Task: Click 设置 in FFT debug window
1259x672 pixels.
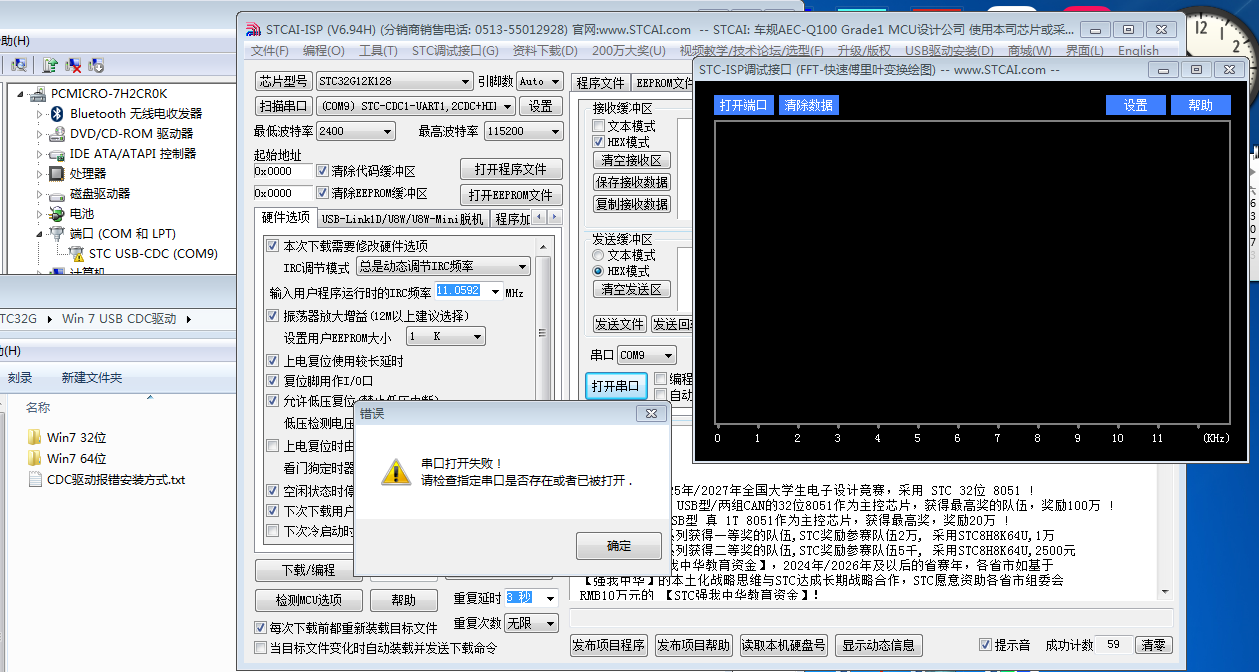Action: click(x=1136, y=105)
